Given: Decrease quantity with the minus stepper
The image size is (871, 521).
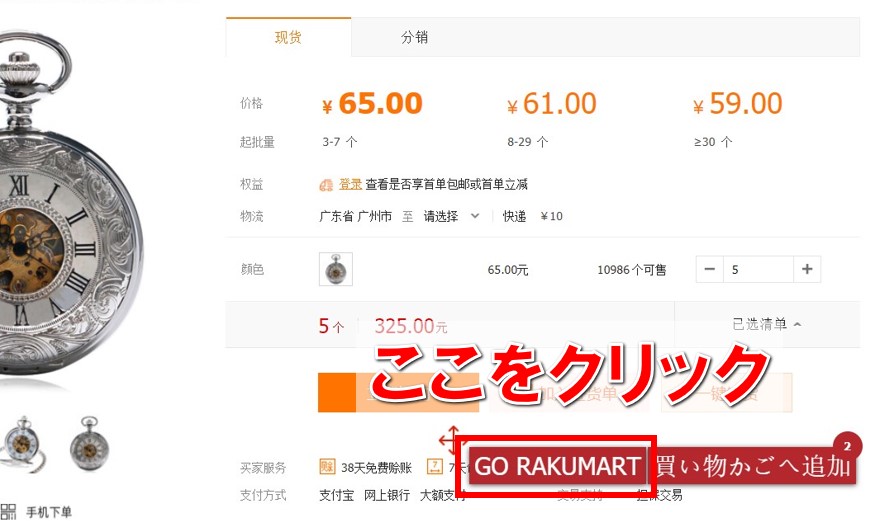Looking at the screenshot, I should [709, 269].
